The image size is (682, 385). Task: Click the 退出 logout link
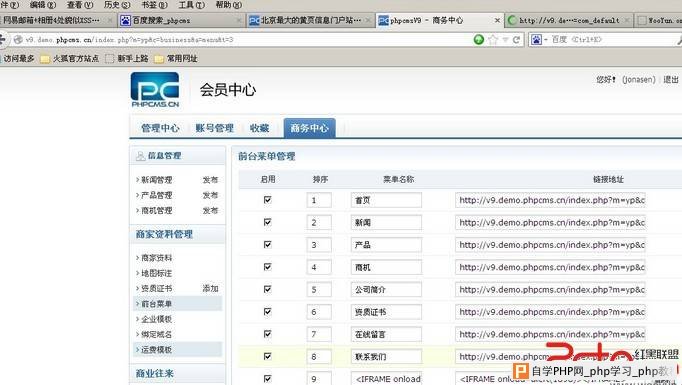tap(671, 79)
